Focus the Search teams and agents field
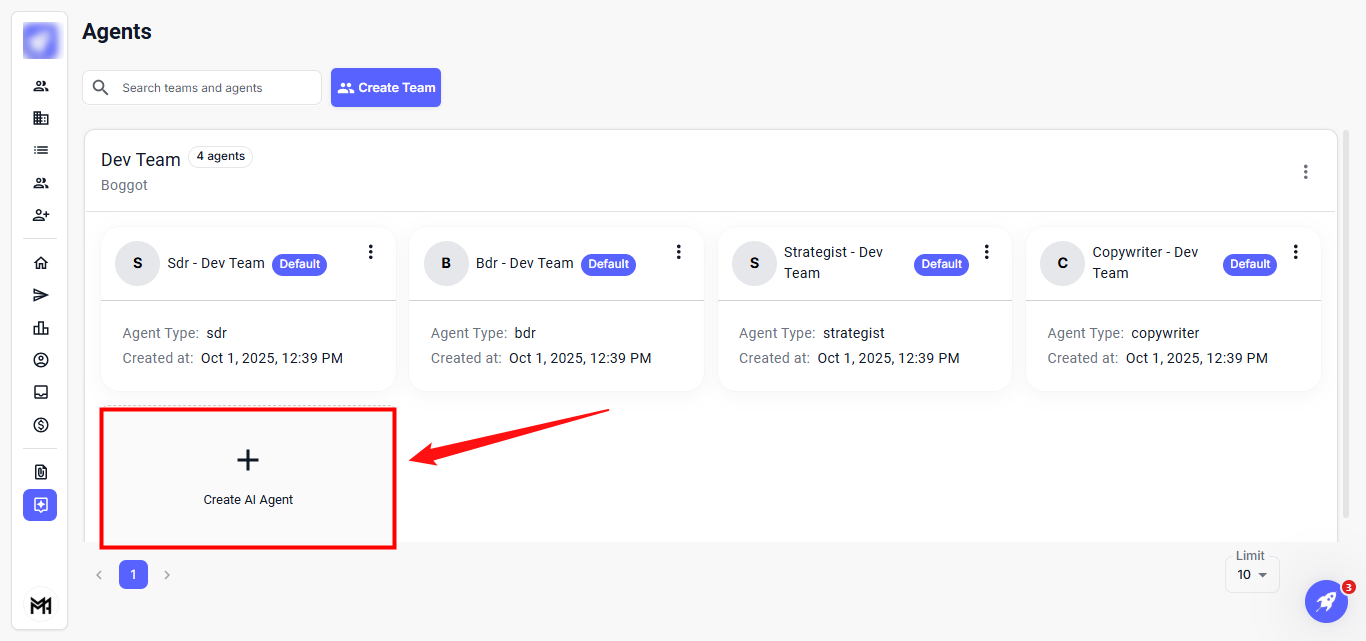The width and height of the screenshot is (1366, 641). 215,88
